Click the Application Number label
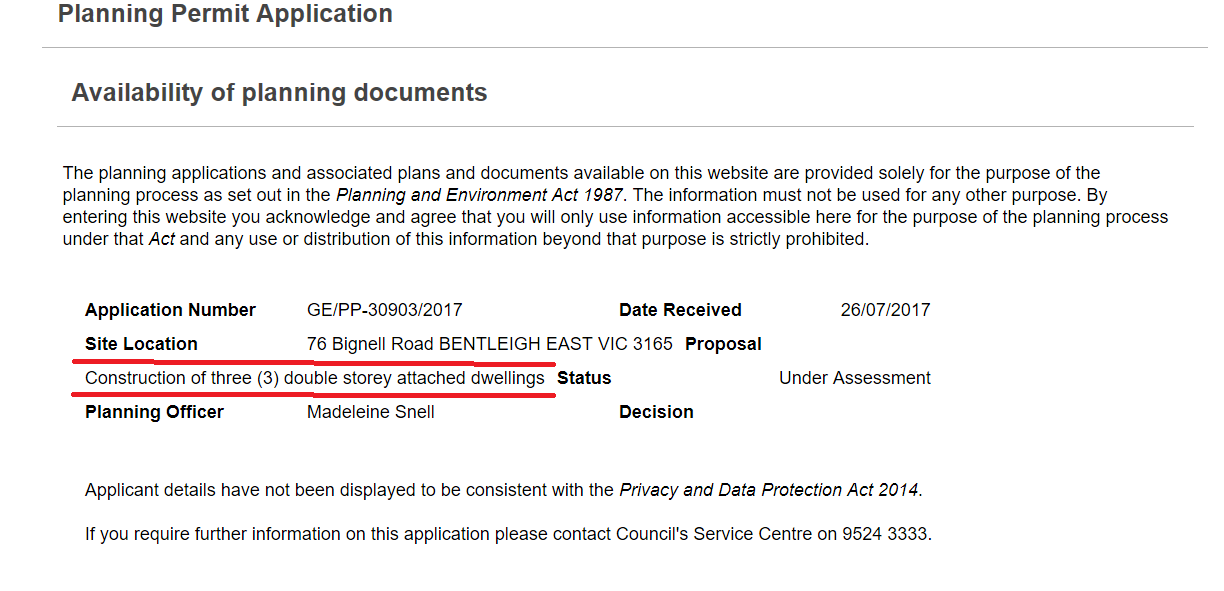The height and width of the screenshot is (591, 1224). pos(170,310)
